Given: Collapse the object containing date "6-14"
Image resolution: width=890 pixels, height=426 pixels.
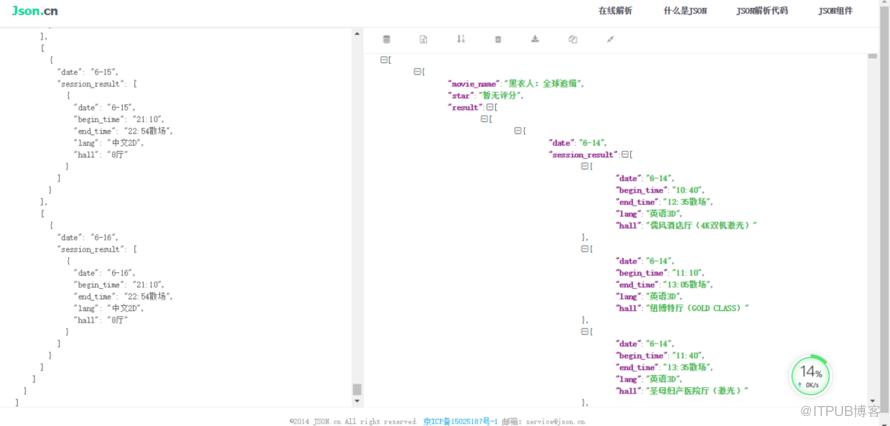Looking at the screenshot, I should 518,130.
